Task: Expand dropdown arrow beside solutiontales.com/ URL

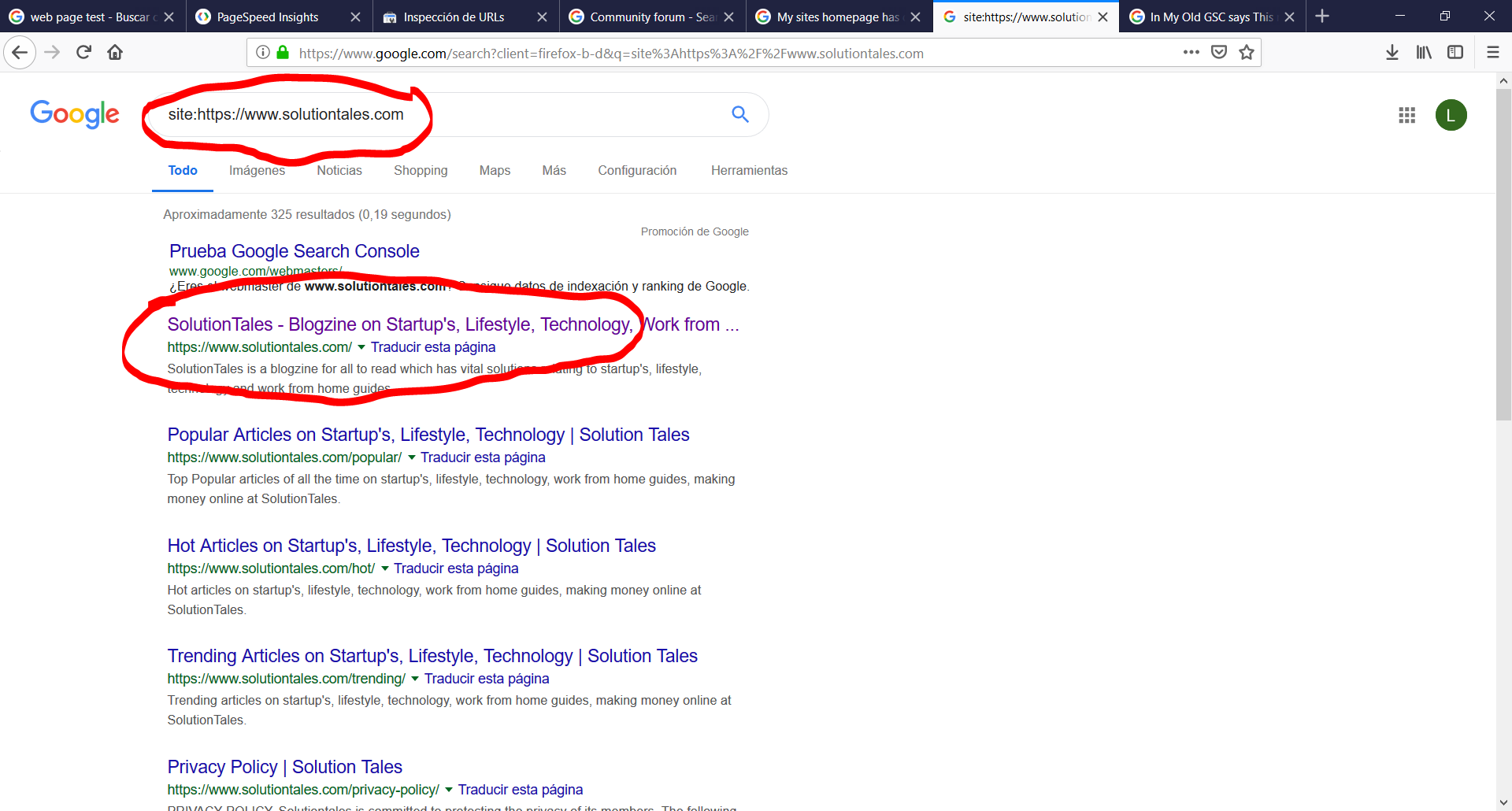Action: [x=361, y=347]
